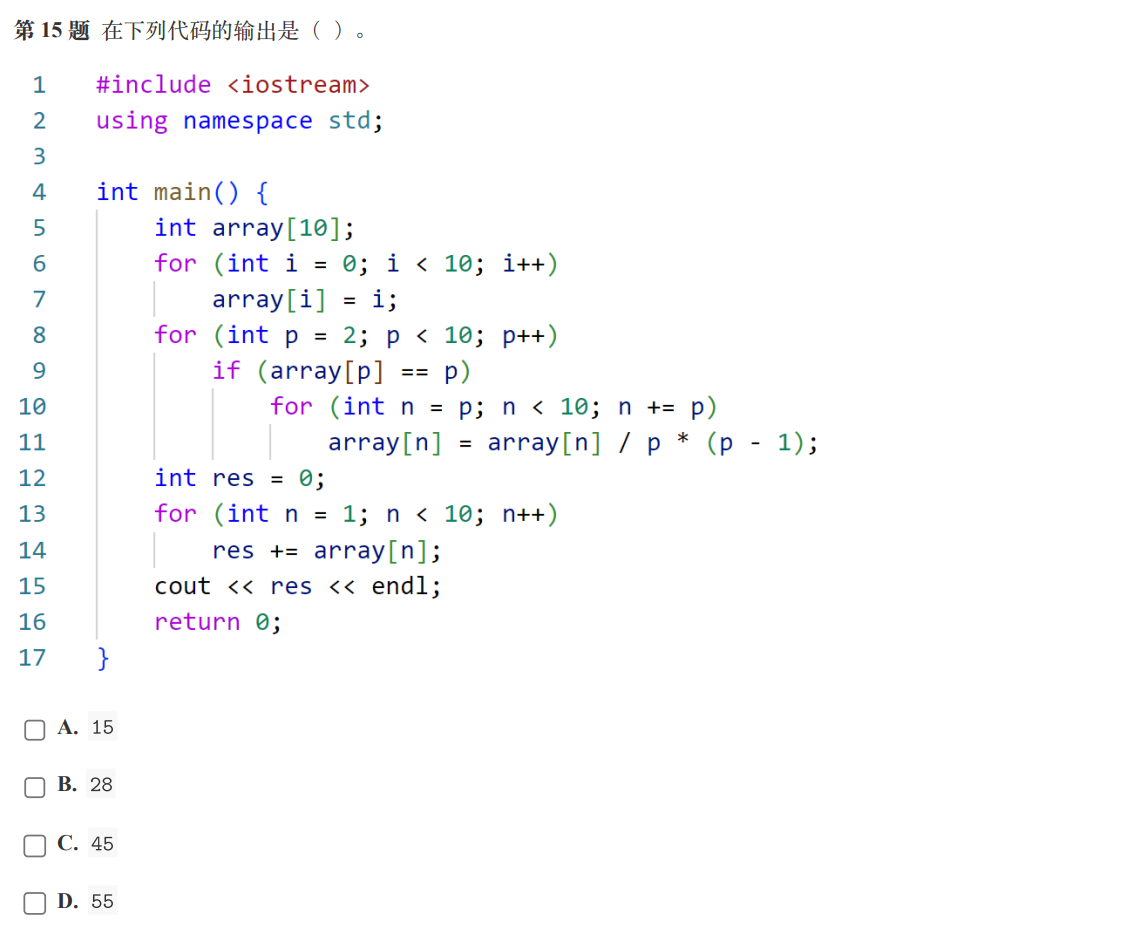Click line number 1 in the code gutter

coord(39,85)
